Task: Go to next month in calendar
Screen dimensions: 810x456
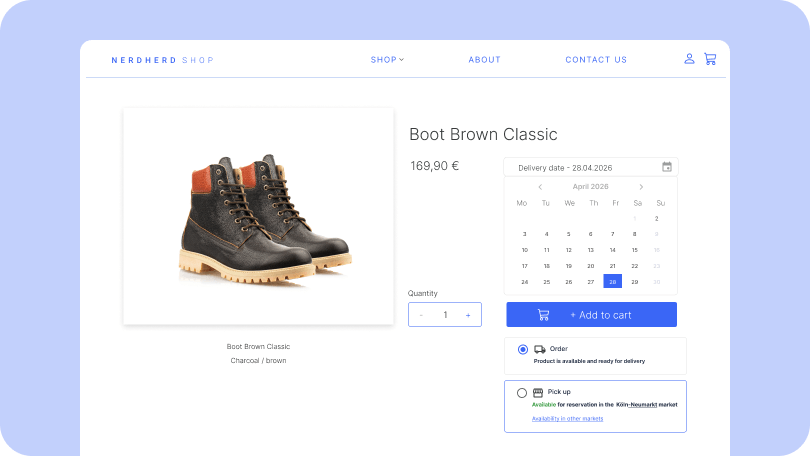Action: coord(641,187)
